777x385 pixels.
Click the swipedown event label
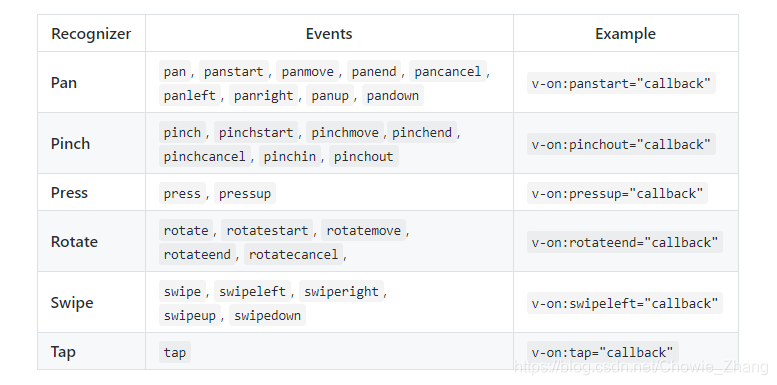click(x=267, y=315)
